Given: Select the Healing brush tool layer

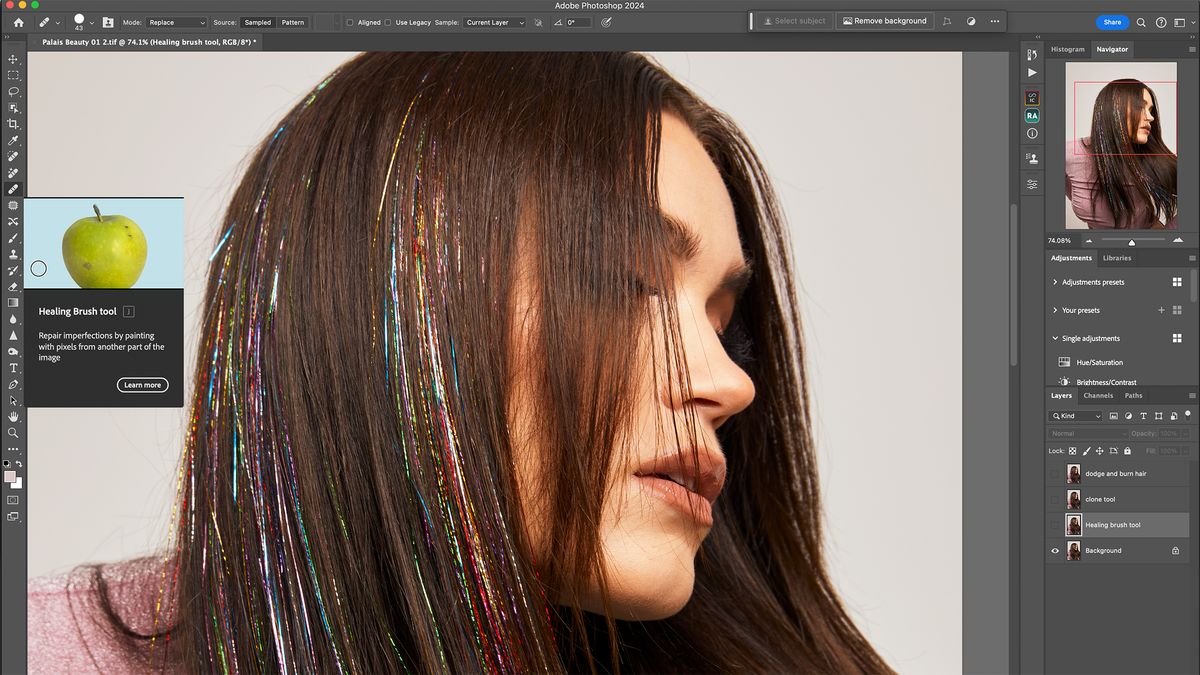Looking at the screenshot, I should [x=1115, y=524].
